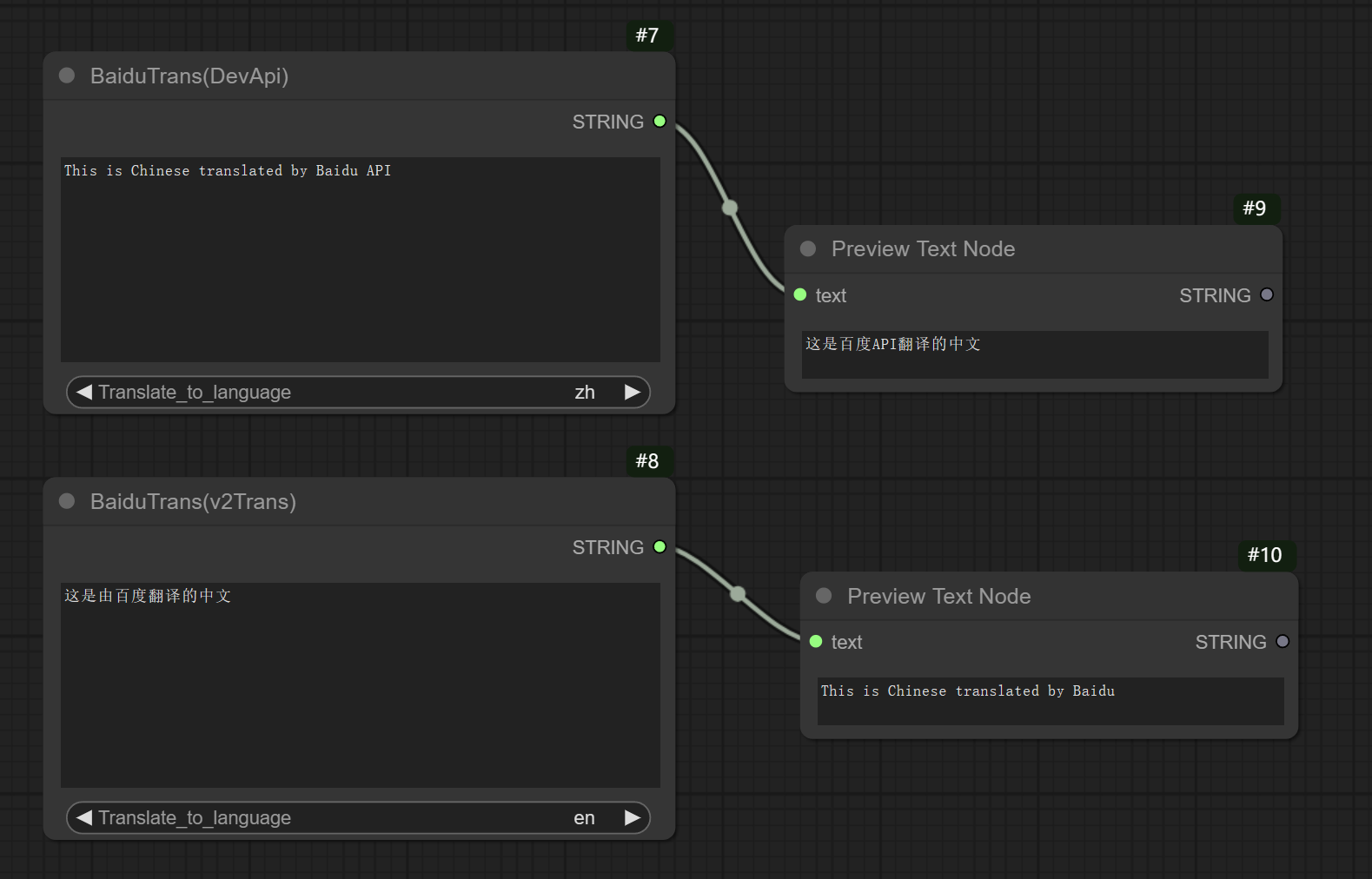Select previous language on the en Translate_to_language widget
The image size is (1372, 879).
click(x=84, y=817)
